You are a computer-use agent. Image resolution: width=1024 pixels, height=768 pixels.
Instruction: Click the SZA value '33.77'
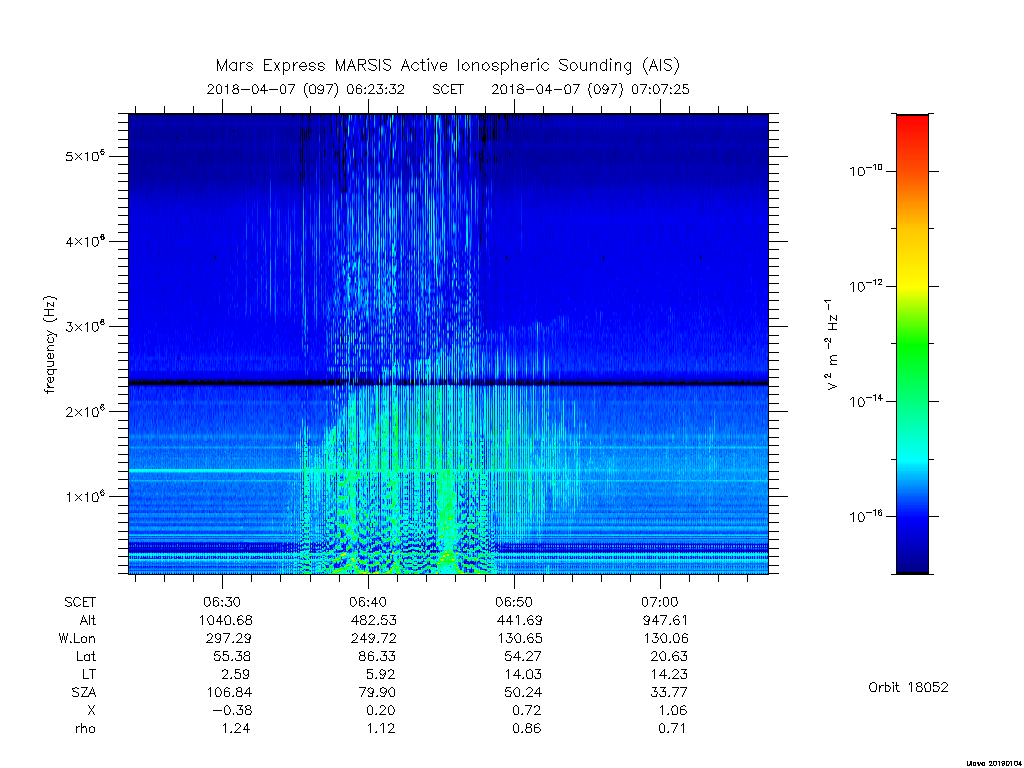[669, 692]
